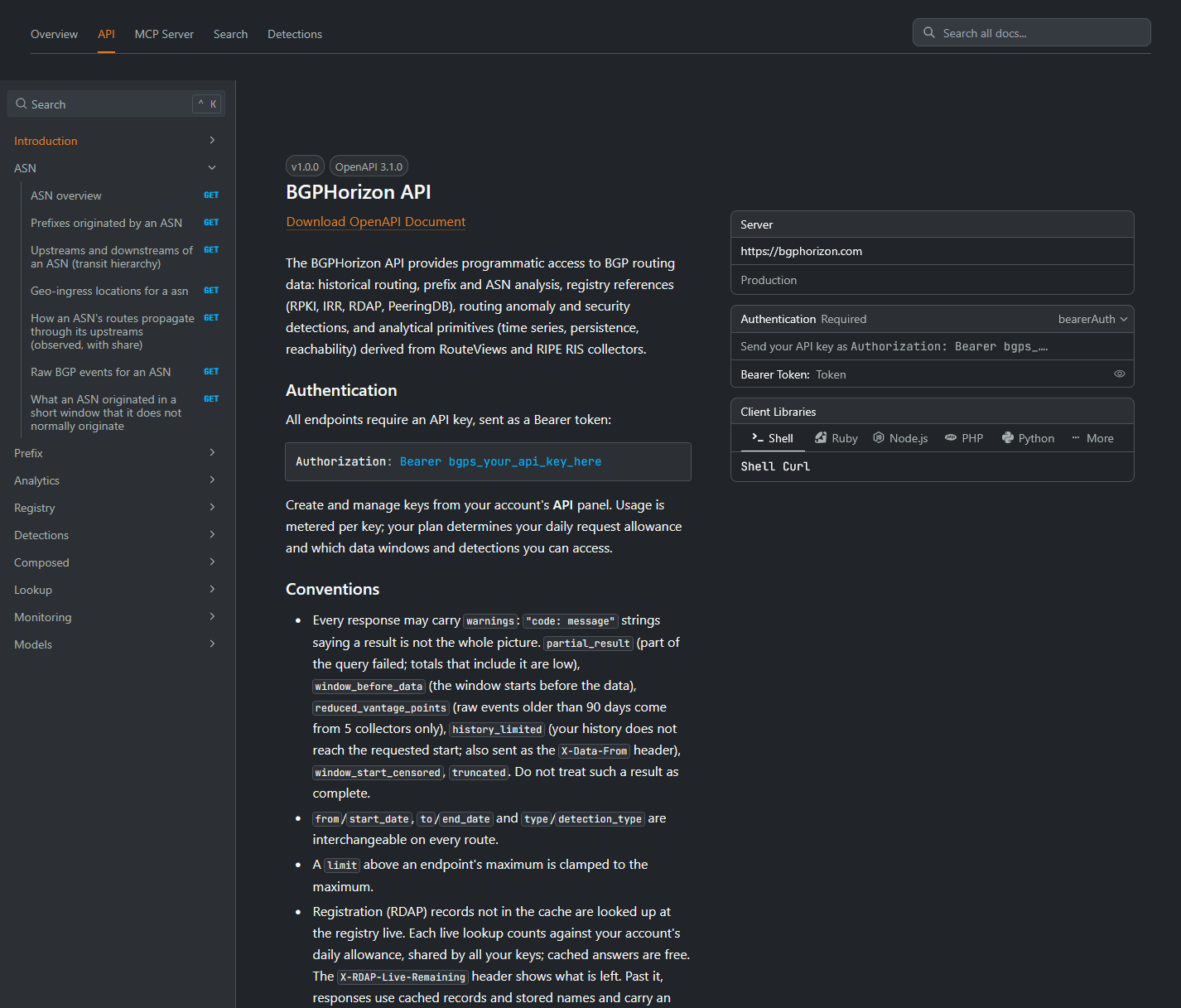
Task: Open Geo-ingress locations for a asn
Action: [x=124, y=291]
